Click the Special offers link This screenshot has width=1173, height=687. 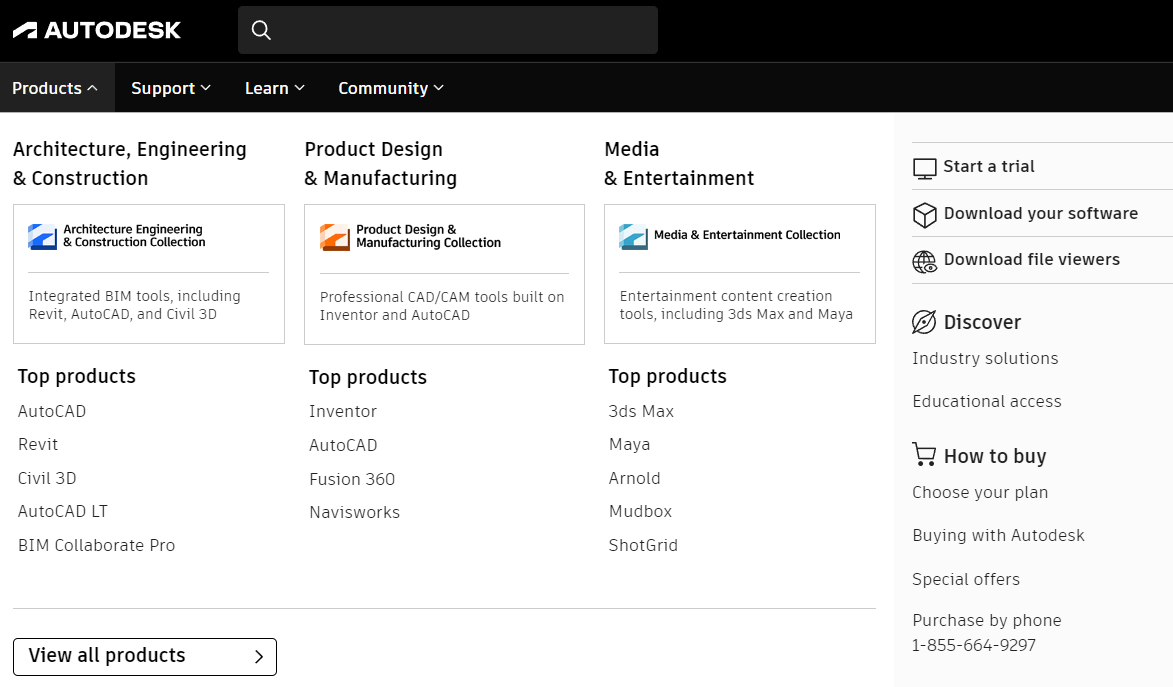click(965, 579)
